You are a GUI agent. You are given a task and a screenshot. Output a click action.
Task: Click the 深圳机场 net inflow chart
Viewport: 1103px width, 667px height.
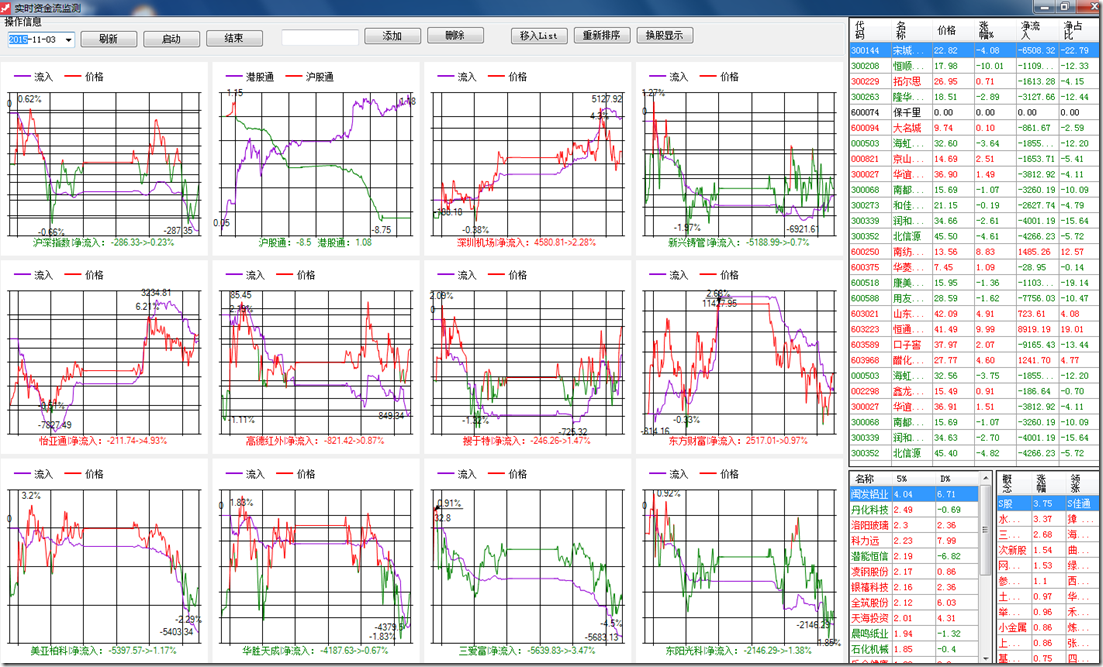528,158
